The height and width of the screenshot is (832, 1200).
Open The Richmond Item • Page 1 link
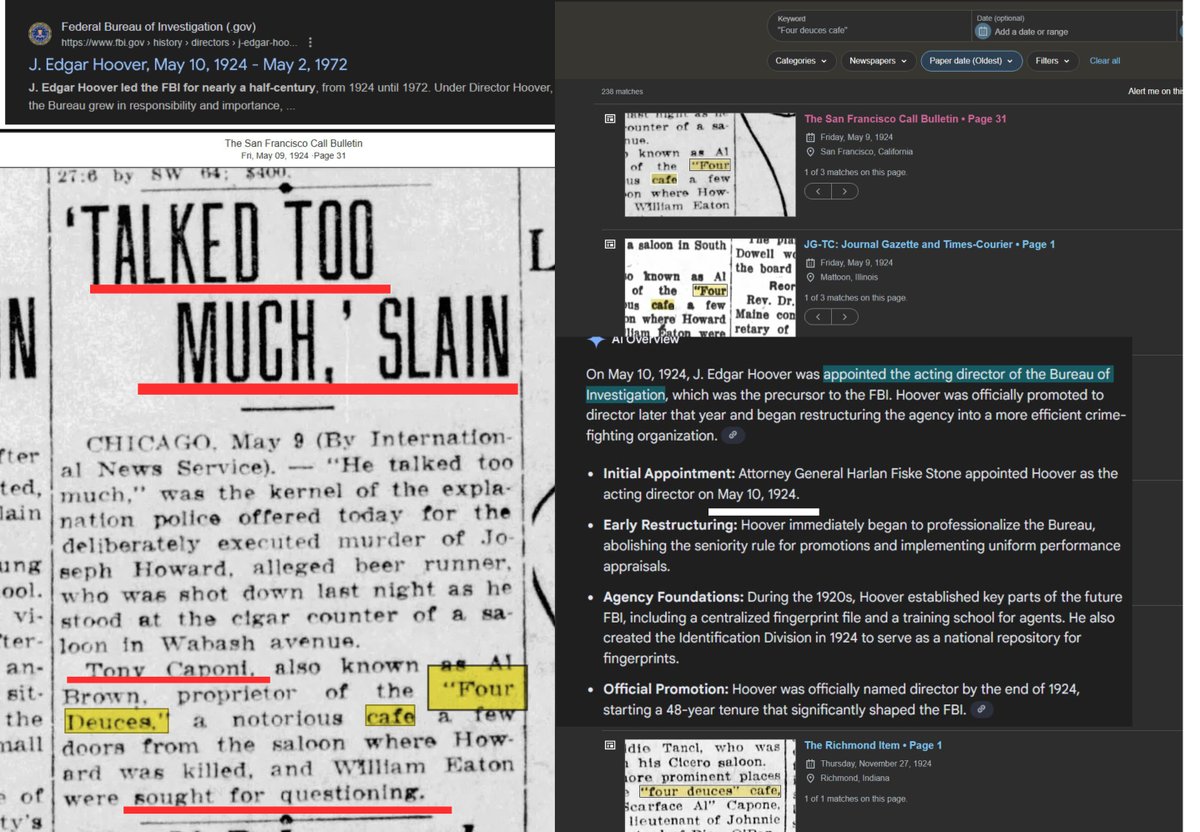tap(873, 745)
